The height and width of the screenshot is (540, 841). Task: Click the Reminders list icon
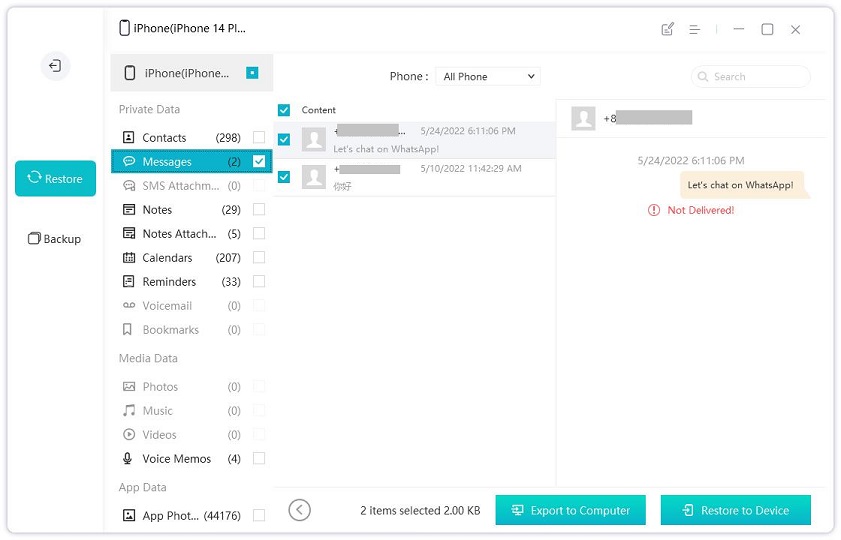click(x=128, y=282)
